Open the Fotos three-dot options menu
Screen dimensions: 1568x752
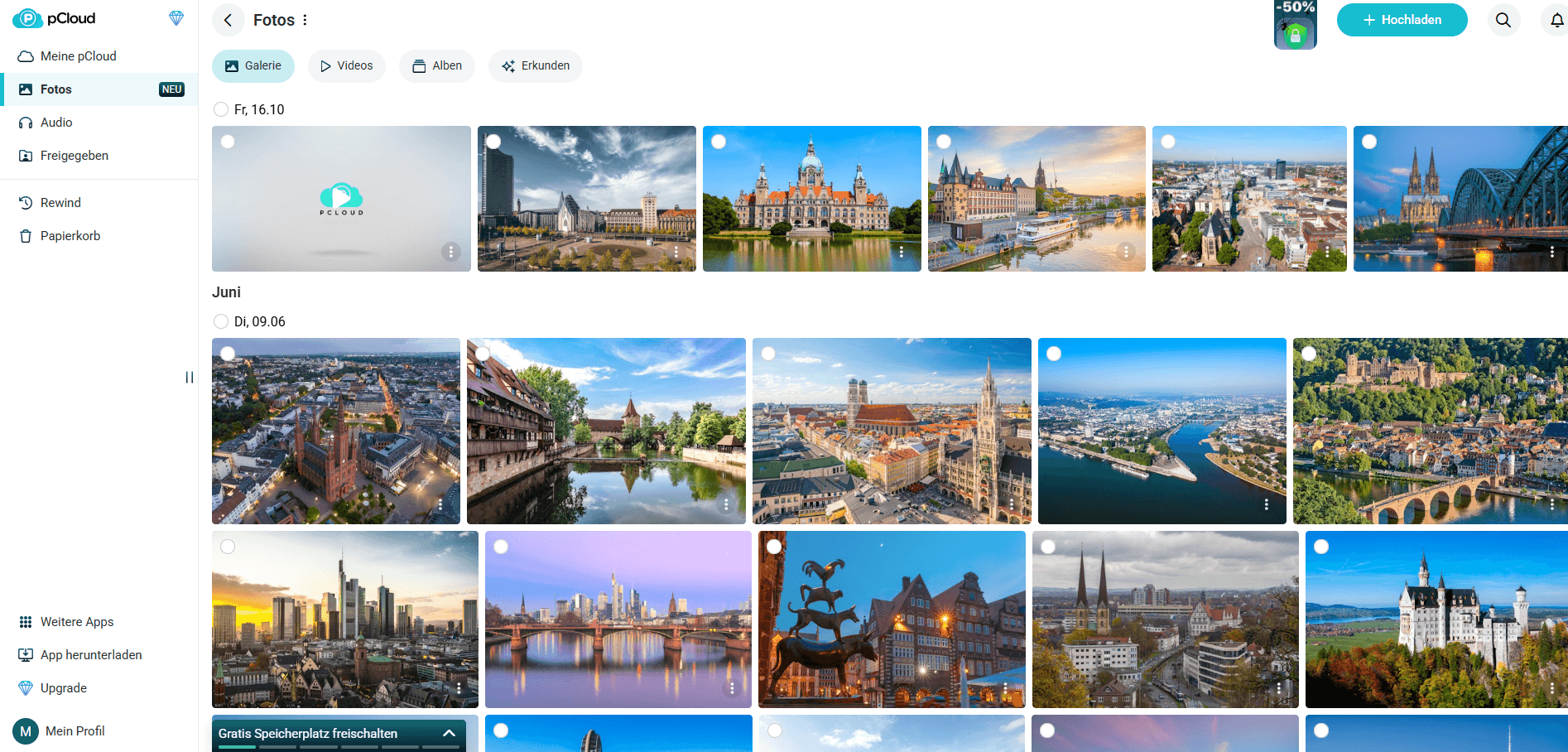pos(305,20)
